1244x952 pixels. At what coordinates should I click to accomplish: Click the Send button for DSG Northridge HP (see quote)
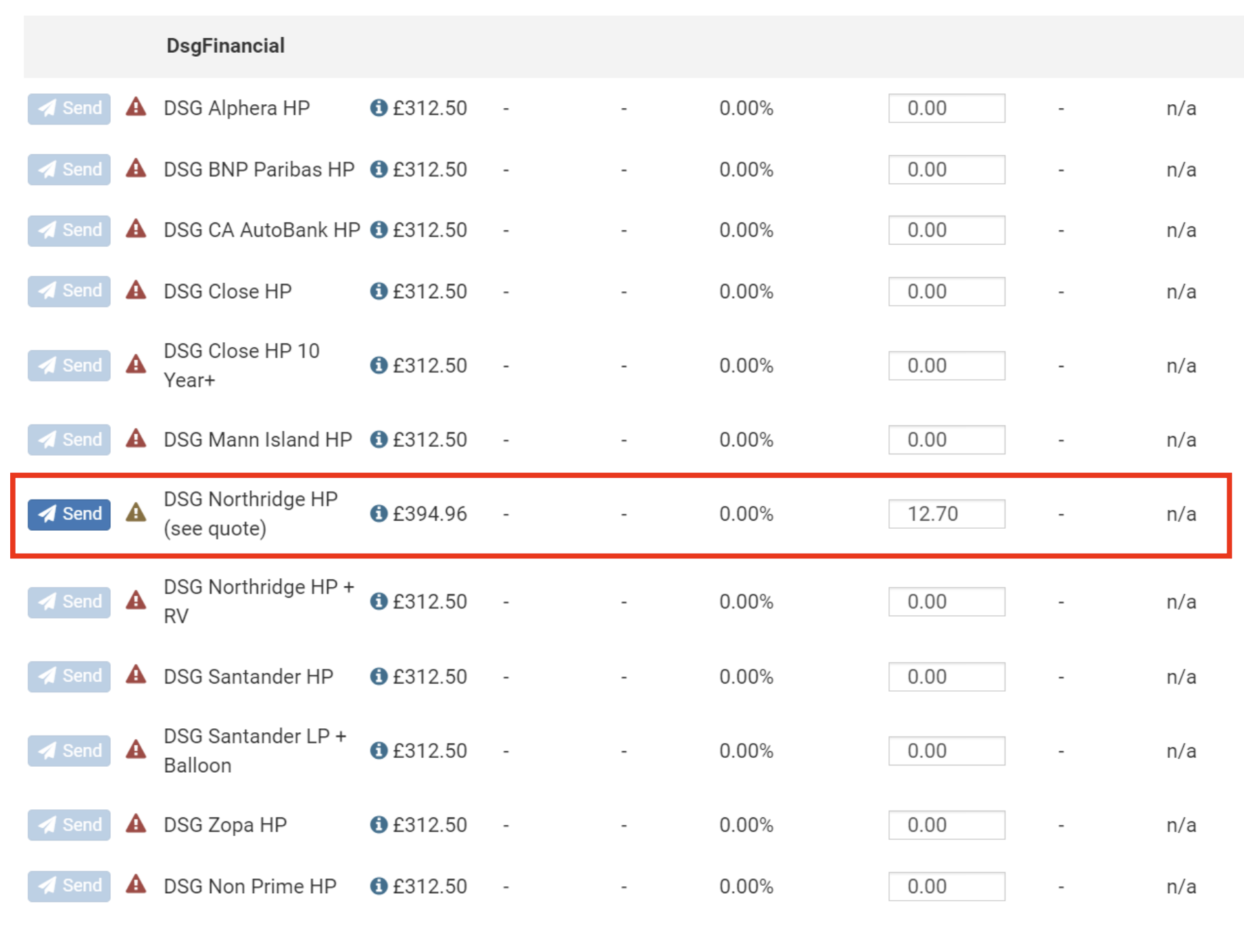tap(69, 514)
